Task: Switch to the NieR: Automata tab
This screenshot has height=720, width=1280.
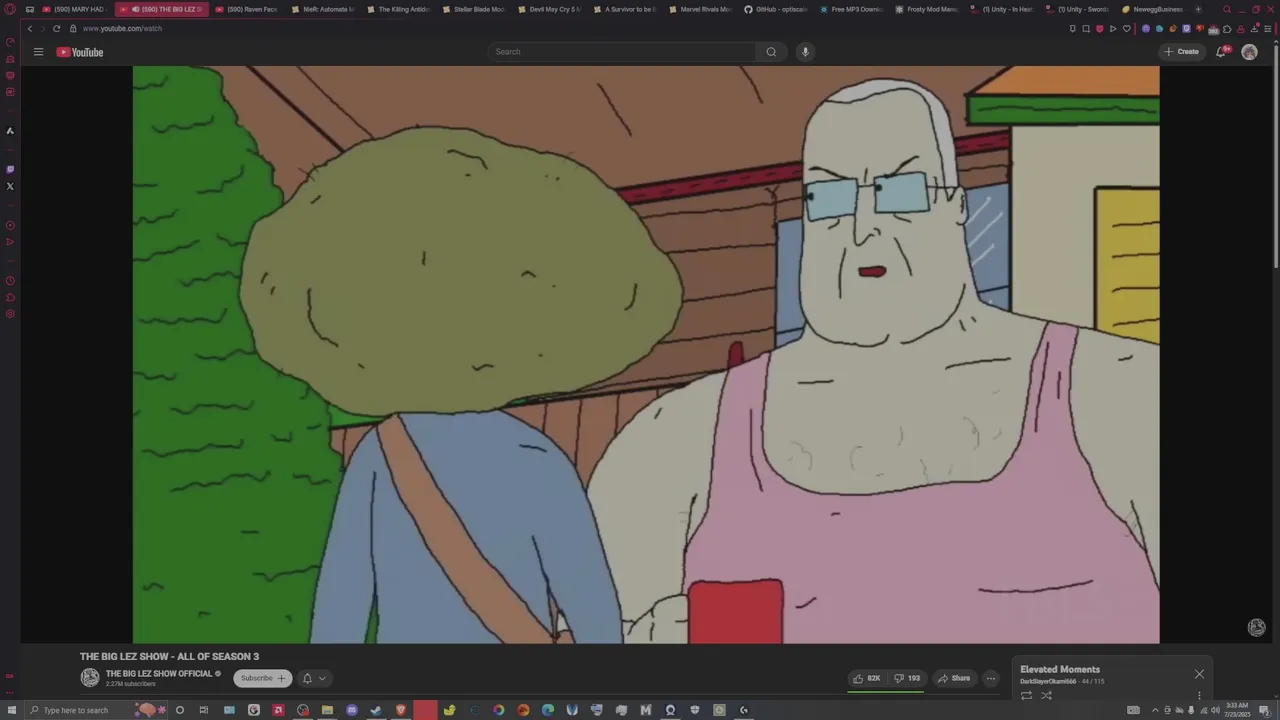Action: coord(322,9)
